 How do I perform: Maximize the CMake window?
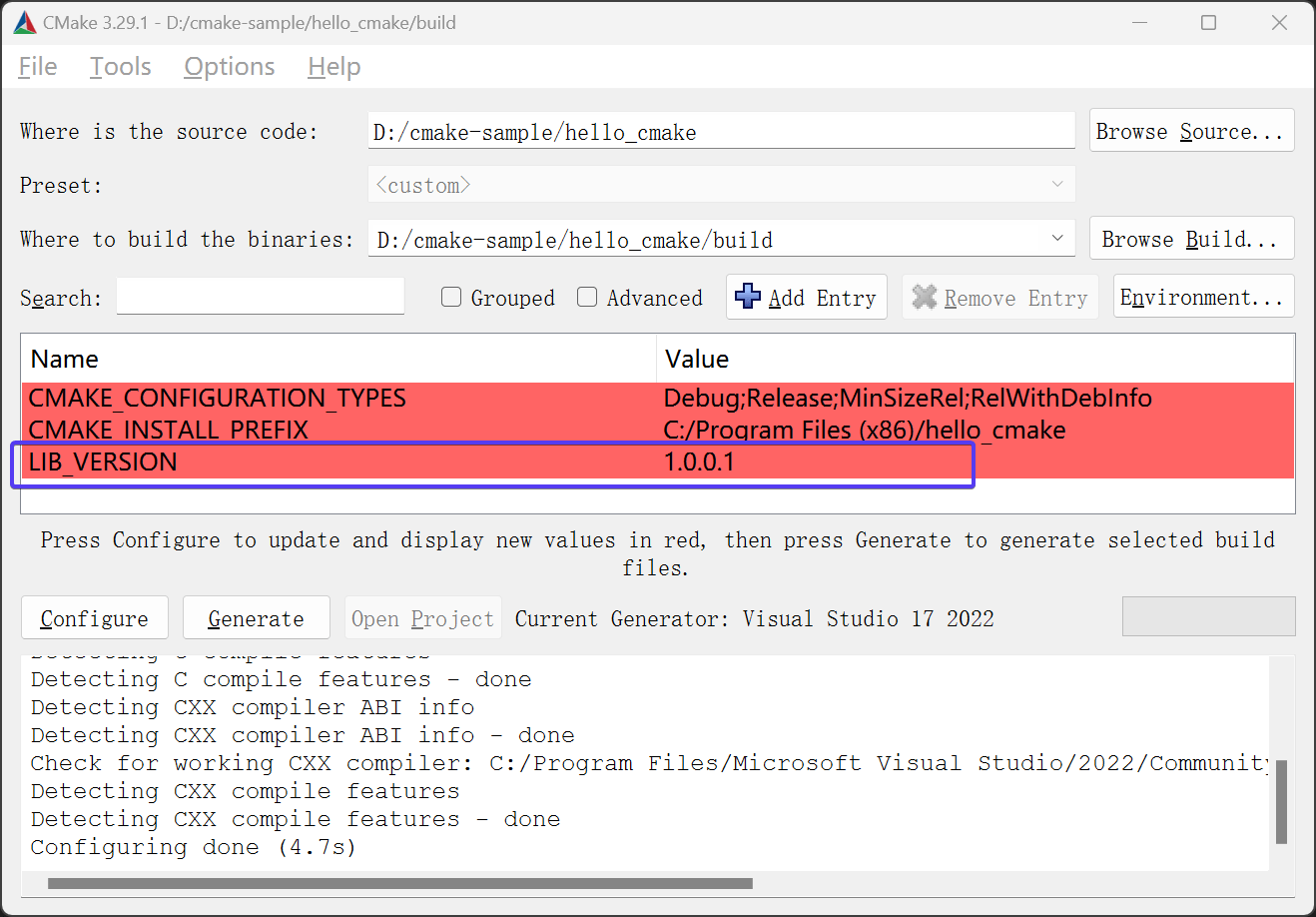point(1208,22)
